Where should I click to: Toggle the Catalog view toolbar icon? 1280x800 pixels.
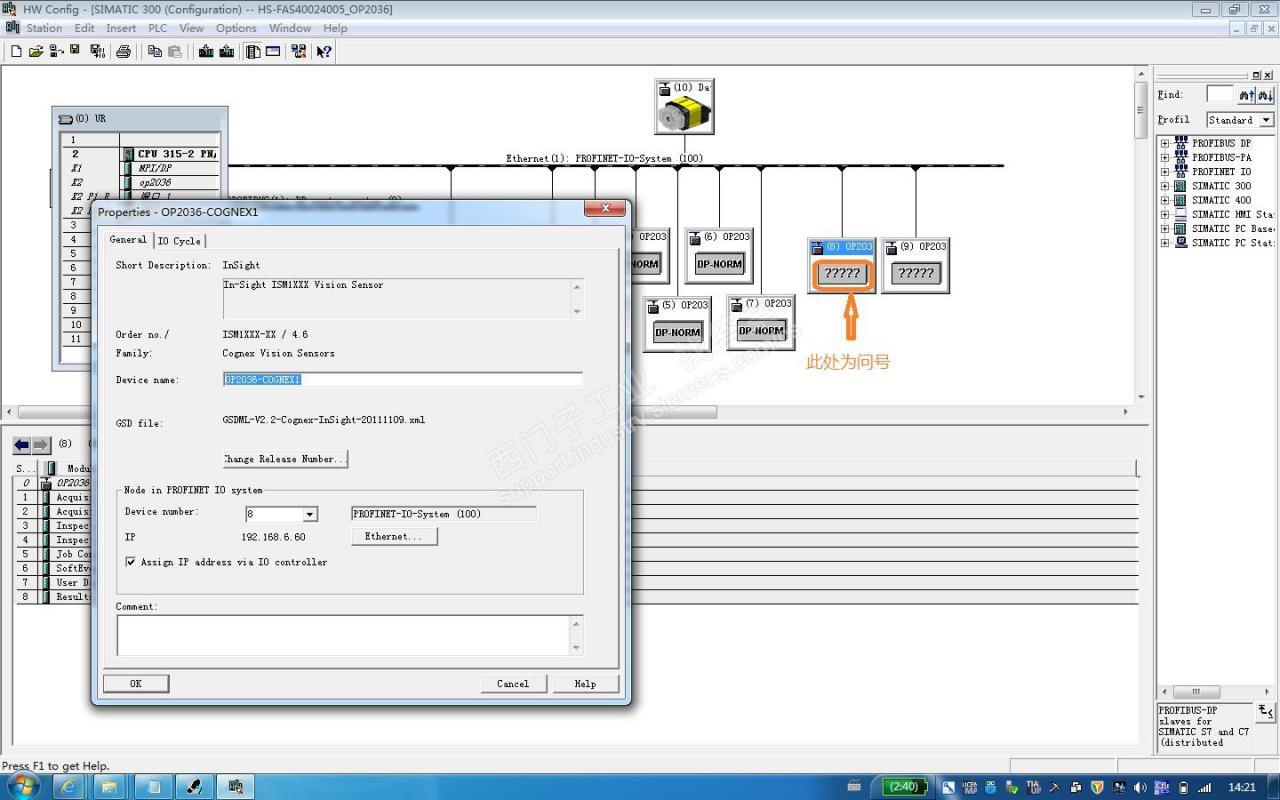pyautogui.click(x=253, y=51)
